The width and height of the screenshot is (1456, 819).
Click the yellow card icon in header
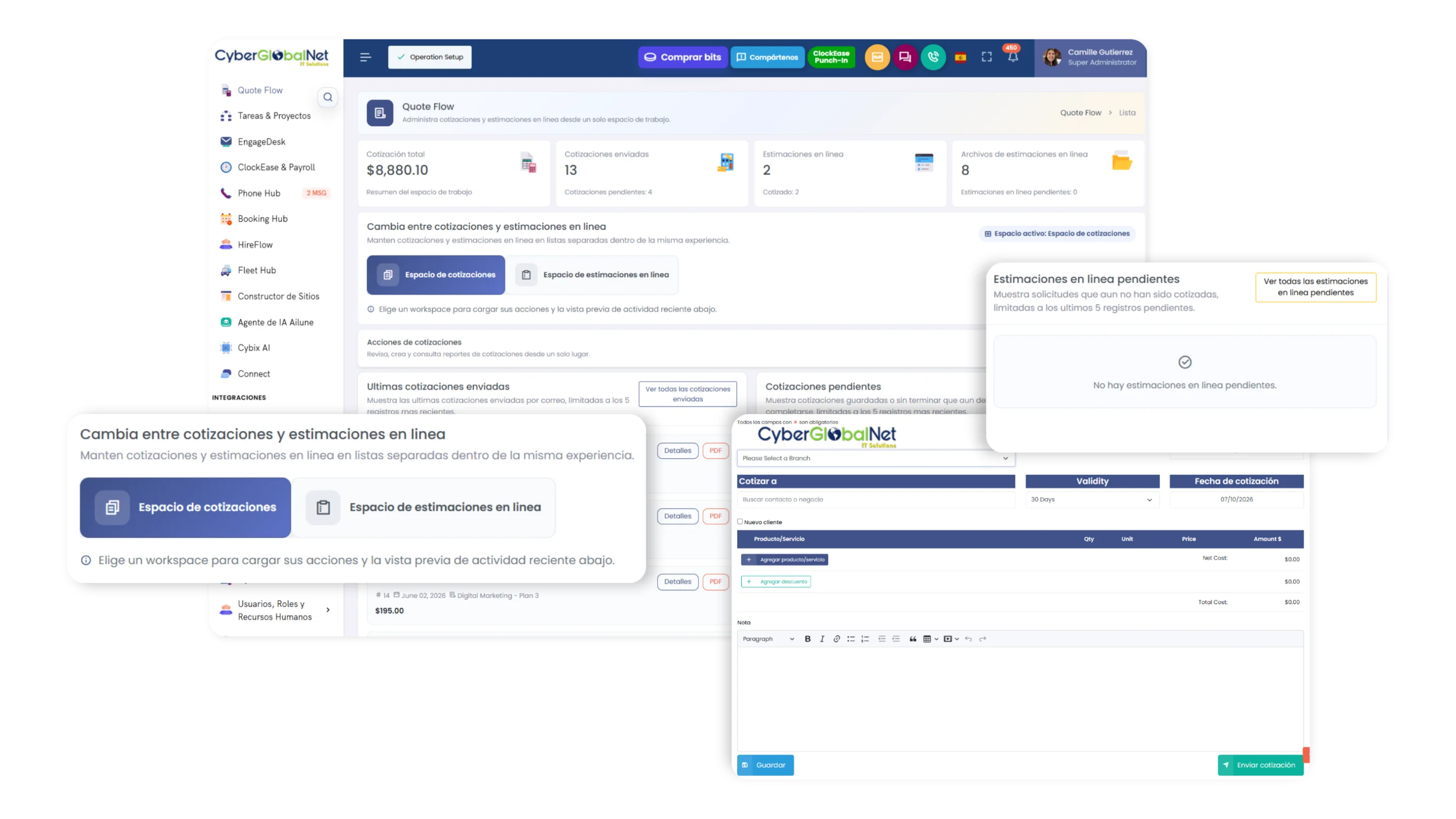(x=877, y=57)
